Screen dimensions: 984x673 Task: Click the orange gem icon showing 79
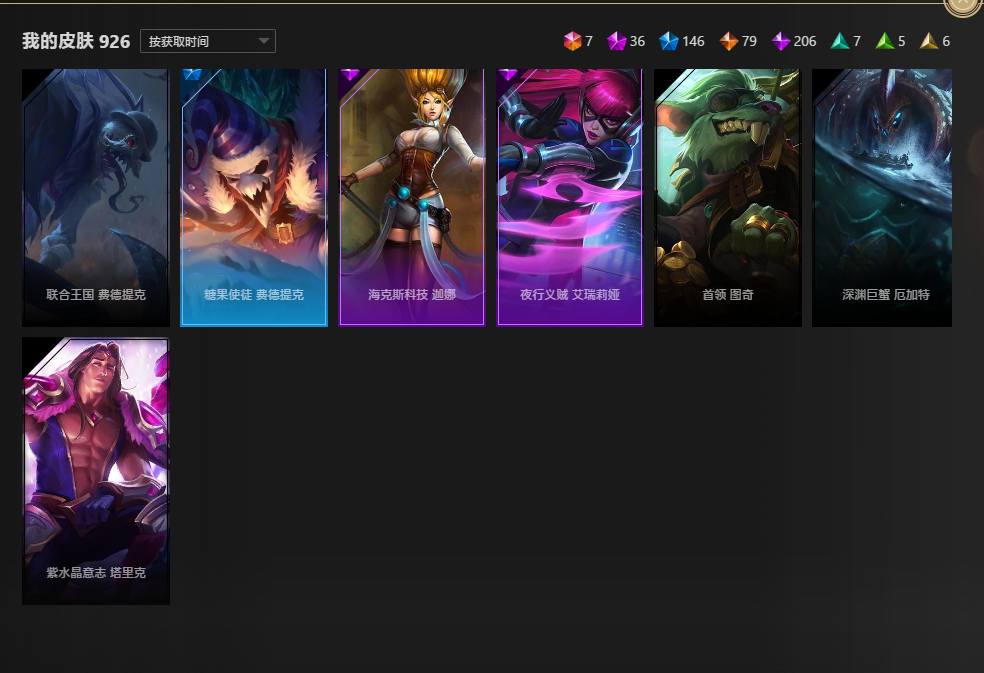(728, 41)
